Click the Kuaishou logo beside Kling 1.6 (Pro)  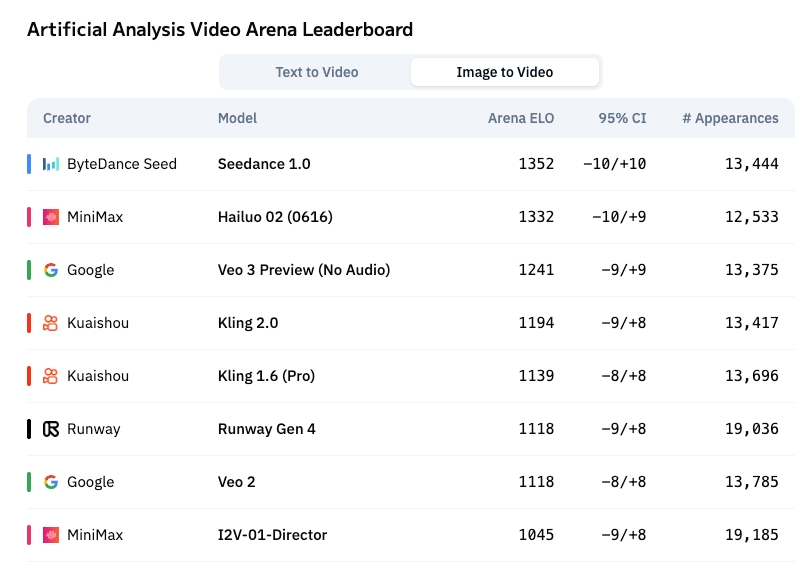click(51, 376)
